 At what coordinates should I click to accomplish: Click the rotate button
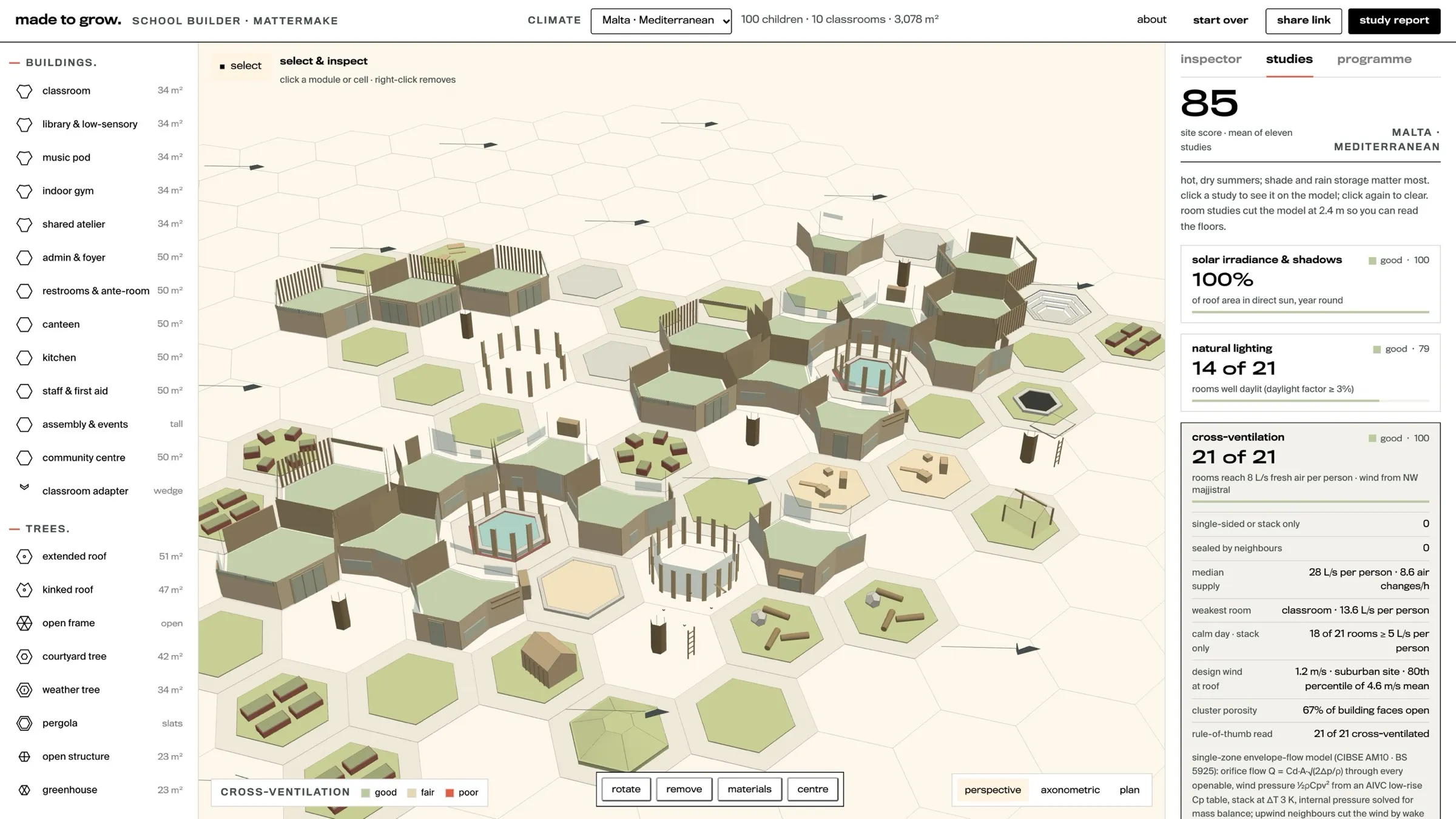626,789
